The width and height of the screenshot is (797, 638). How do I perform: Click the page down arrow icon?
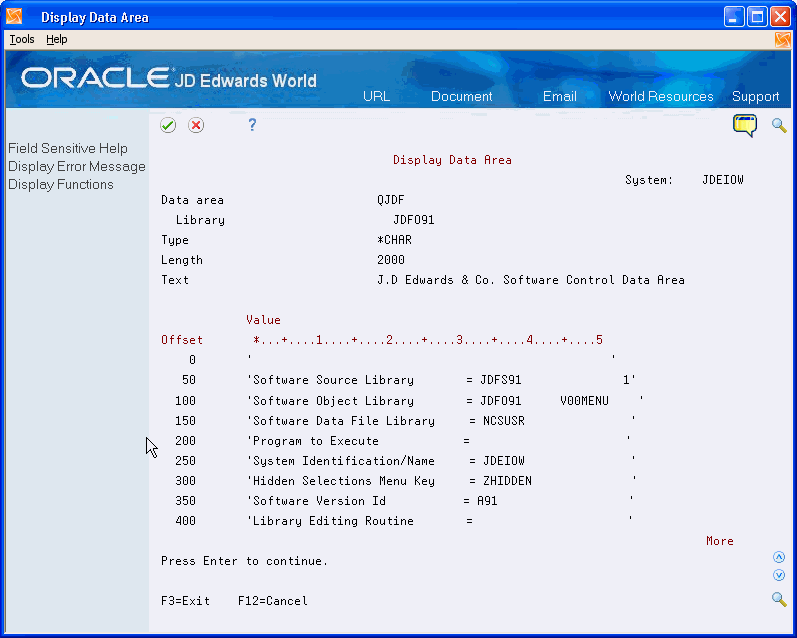(x=779, y=575)
